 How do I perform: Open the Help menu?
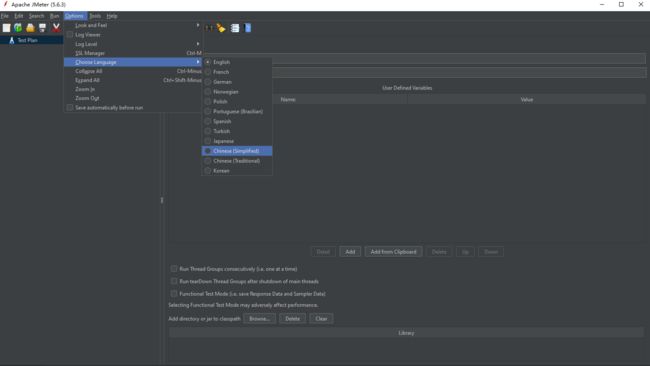pyautogui.click(x=112, y=16)
